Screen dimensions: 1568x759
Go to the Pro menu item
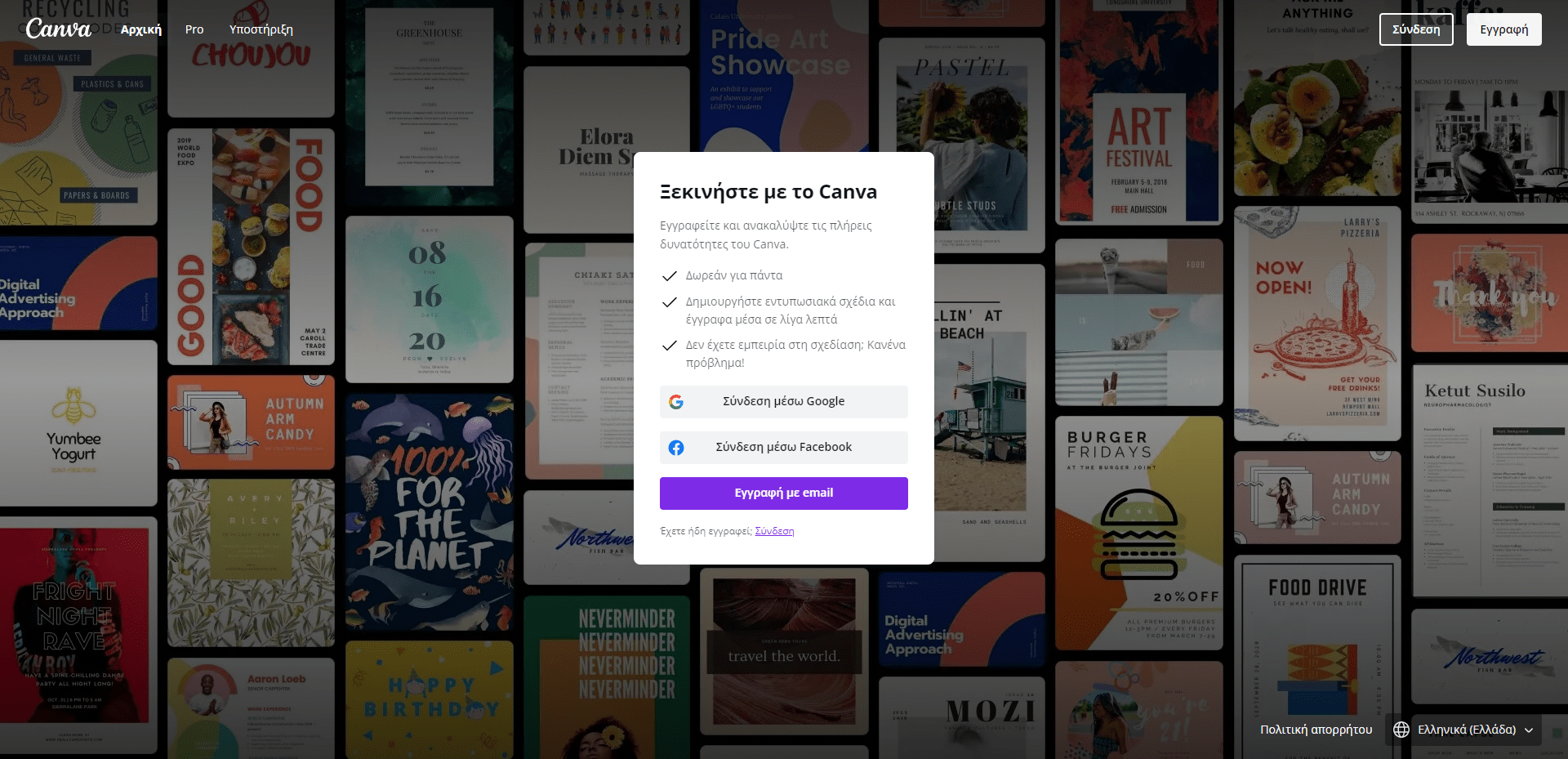pyautogui.click(x=194, y=29)
